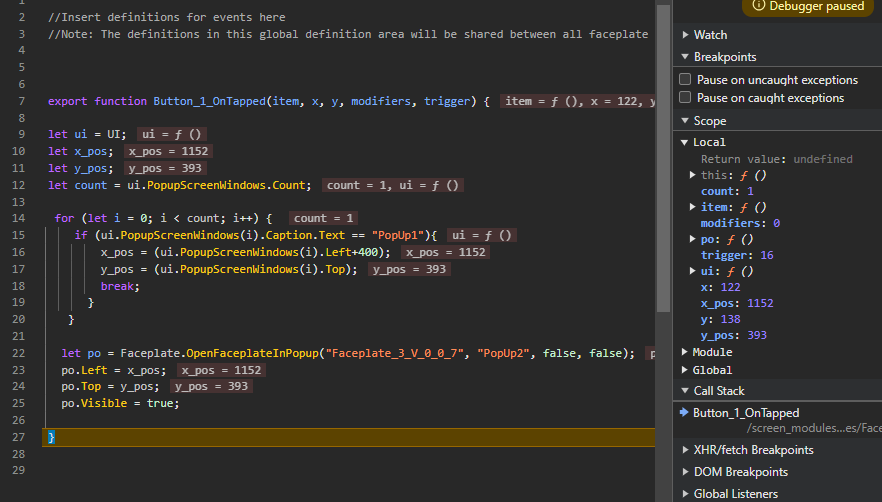Expand the 'po' object in scope
Viewport: 882px width, 502px height.
(694, 239)
